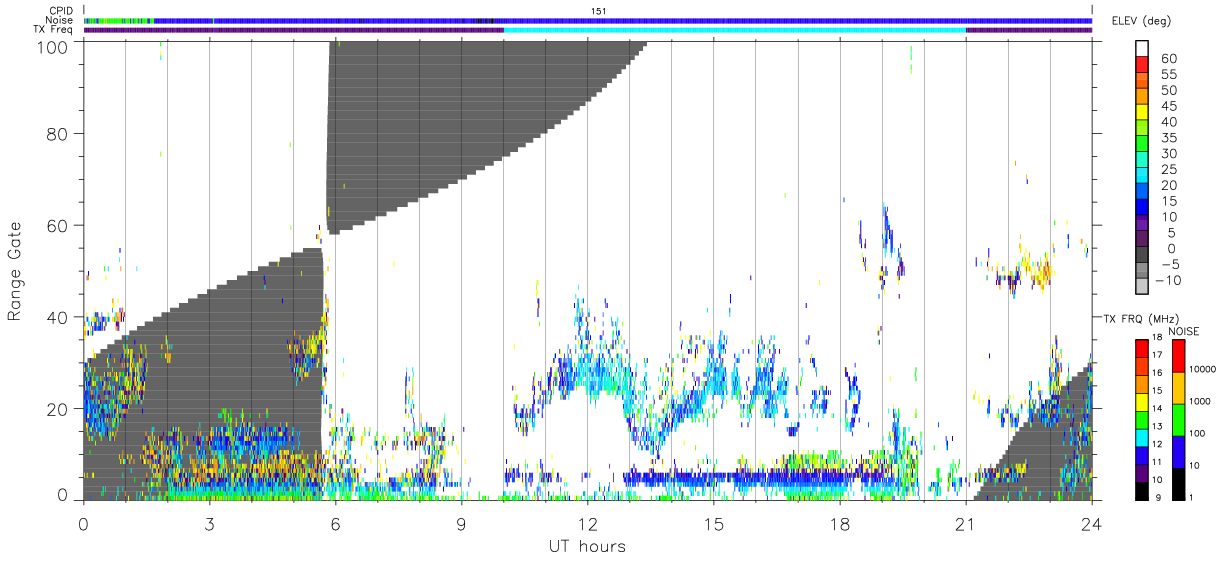Screen dimensions: 1228x567
Task: Click the 45 label on elevation colorbar
Action: point(1169,106)
